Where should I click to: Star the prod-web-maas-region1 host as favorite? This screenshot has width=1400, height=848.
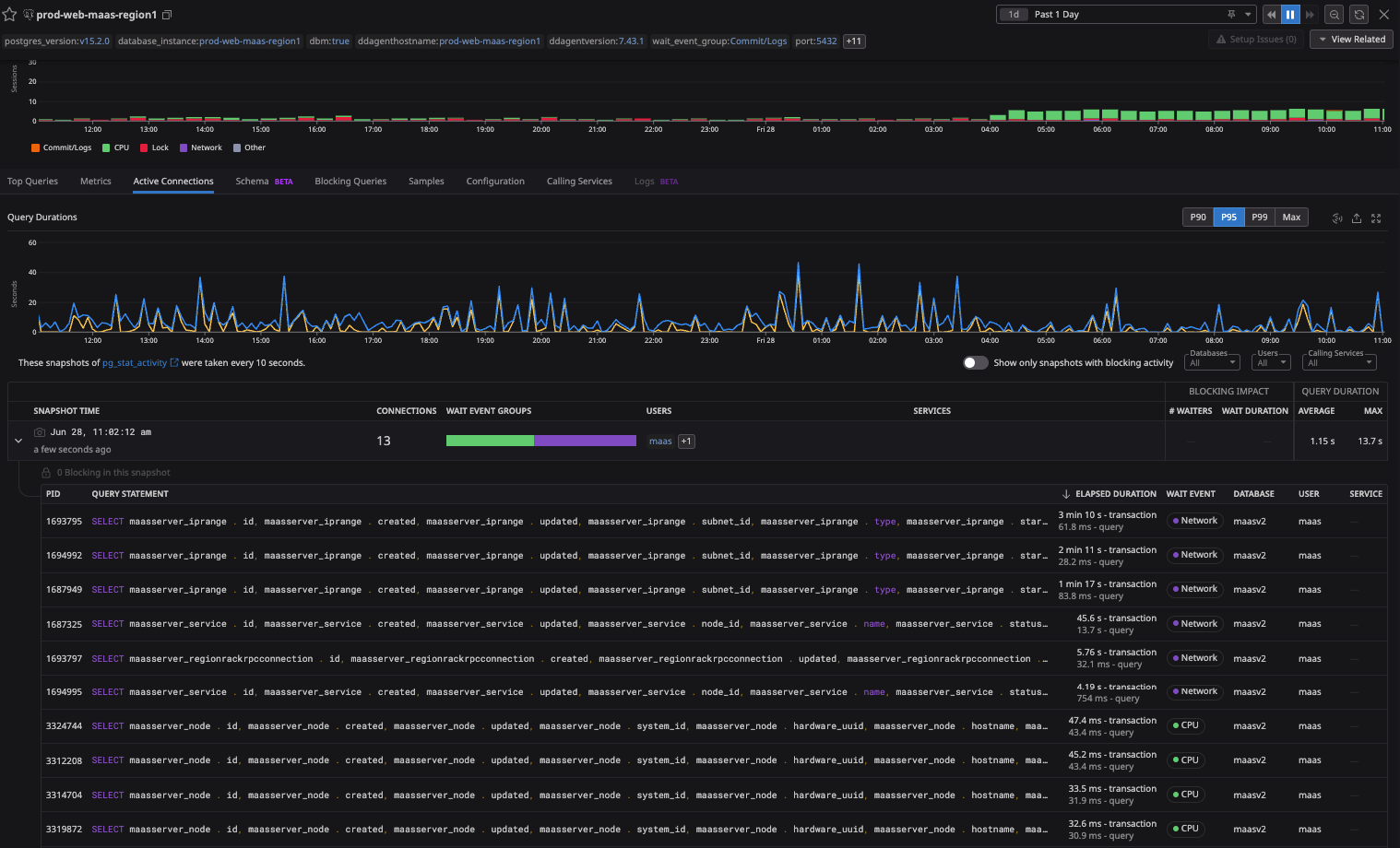pyautogui.click(x=10, y=15)
